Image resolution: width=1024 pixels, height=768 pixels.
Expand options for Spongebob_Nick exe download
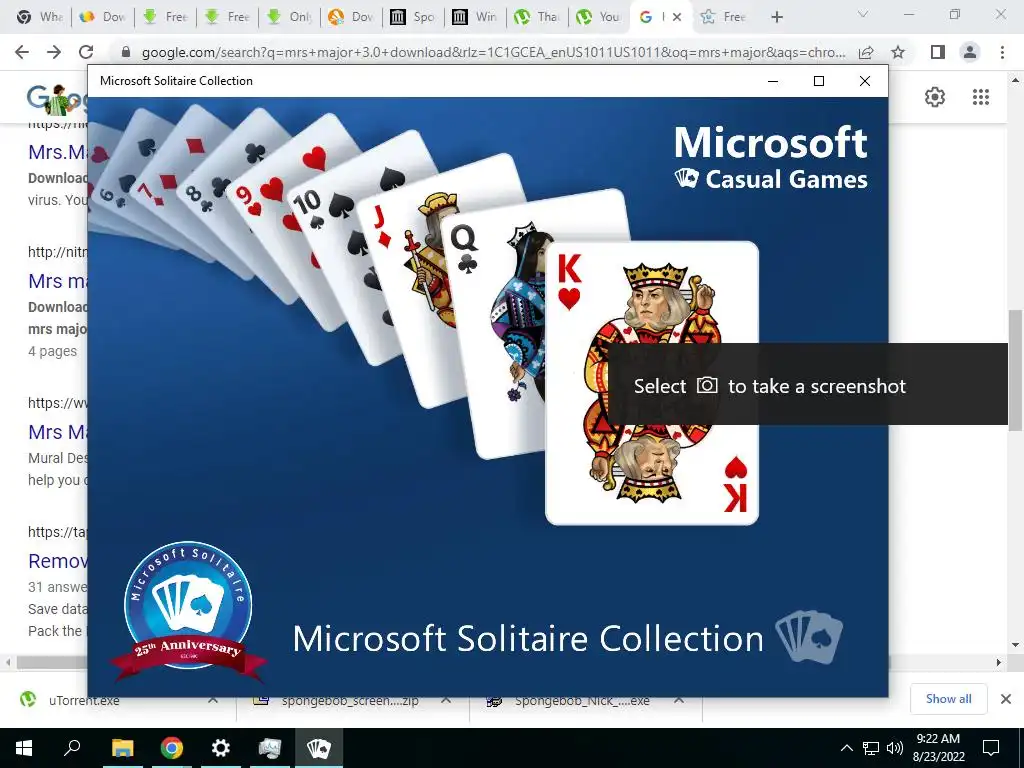[x=679, y=700]
